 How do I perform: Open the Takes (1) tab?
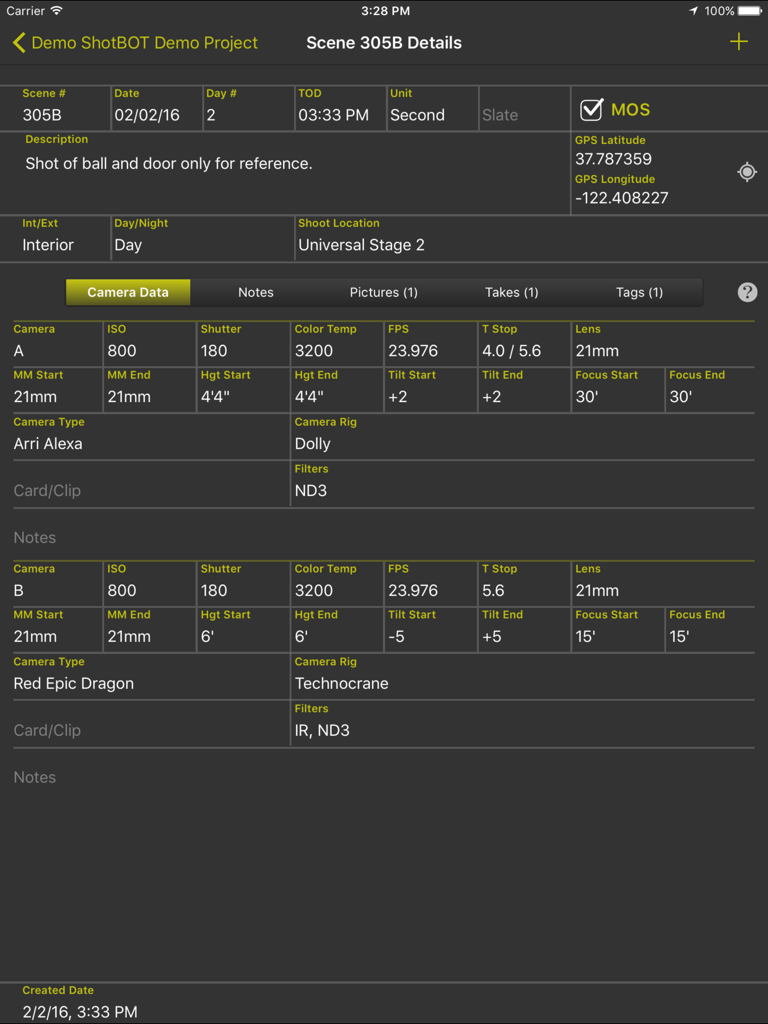512,292
